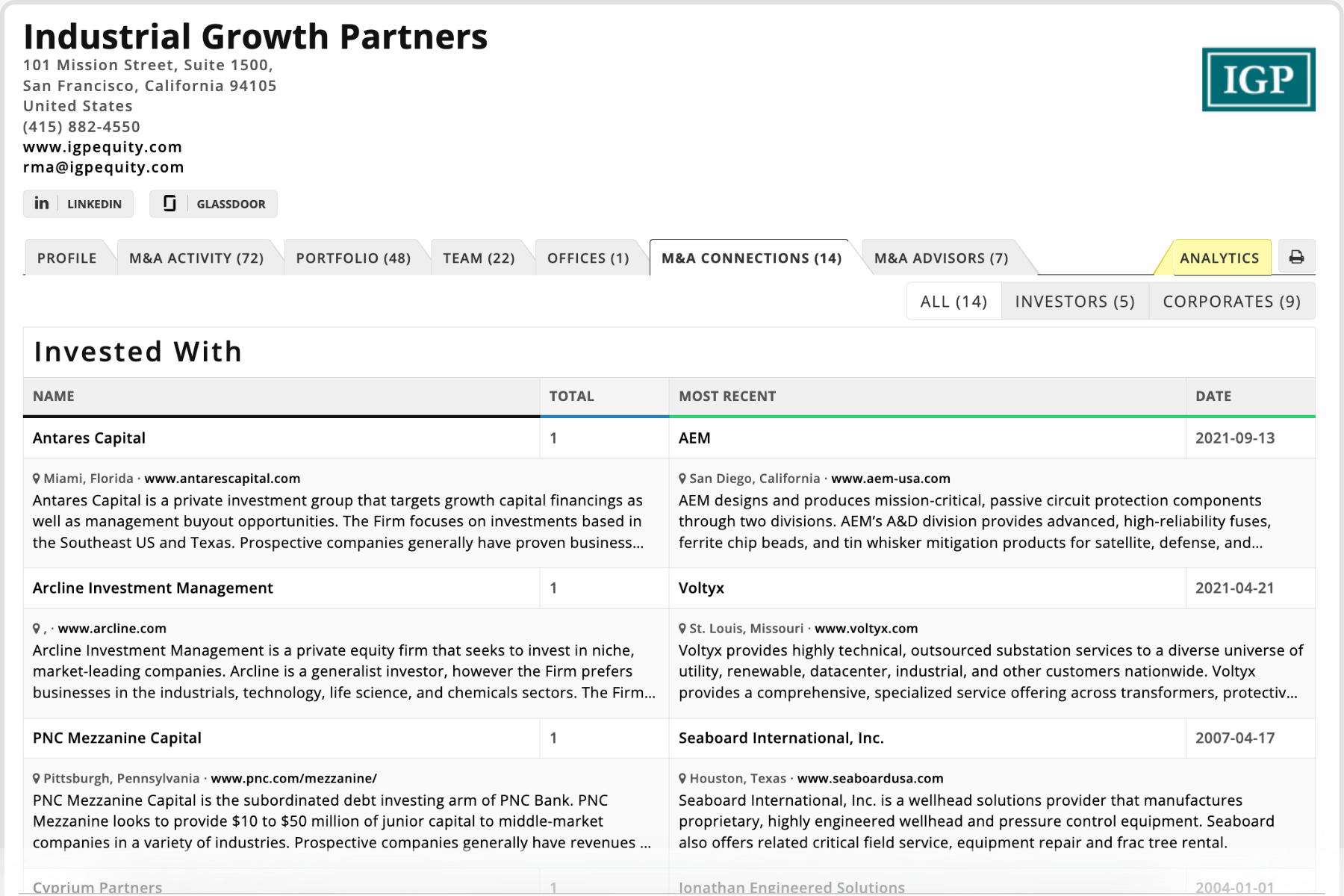Click the IGP company logo
This screenshot has width=1344, height=896.
point(1258,80)
